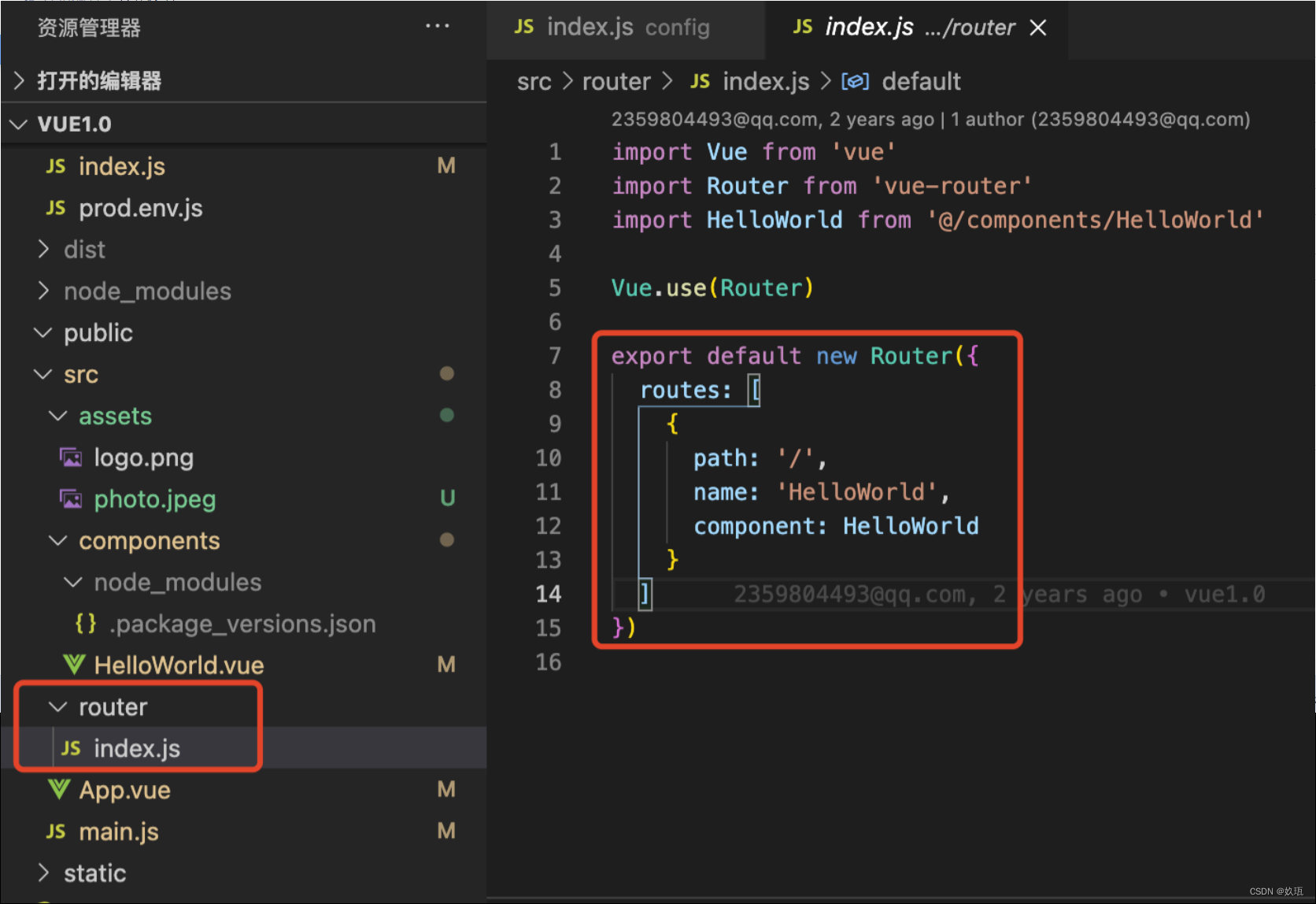The image size is (1316, 904).
Task: Open the top-level index.js file in explorer
Action: click(244, 166)
